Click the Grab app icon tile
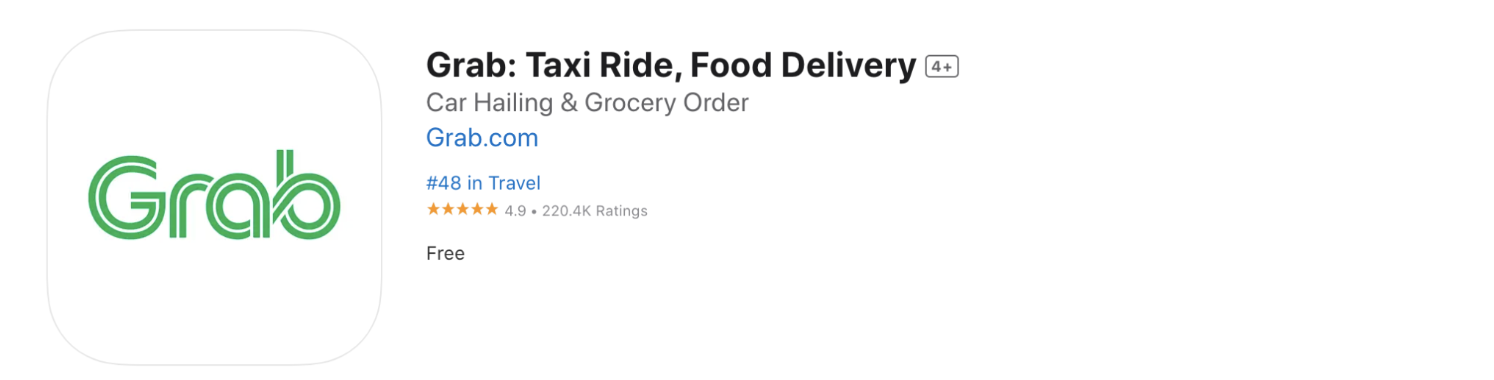Screen dimensions: 1494x380 click(x=214, y=197)
